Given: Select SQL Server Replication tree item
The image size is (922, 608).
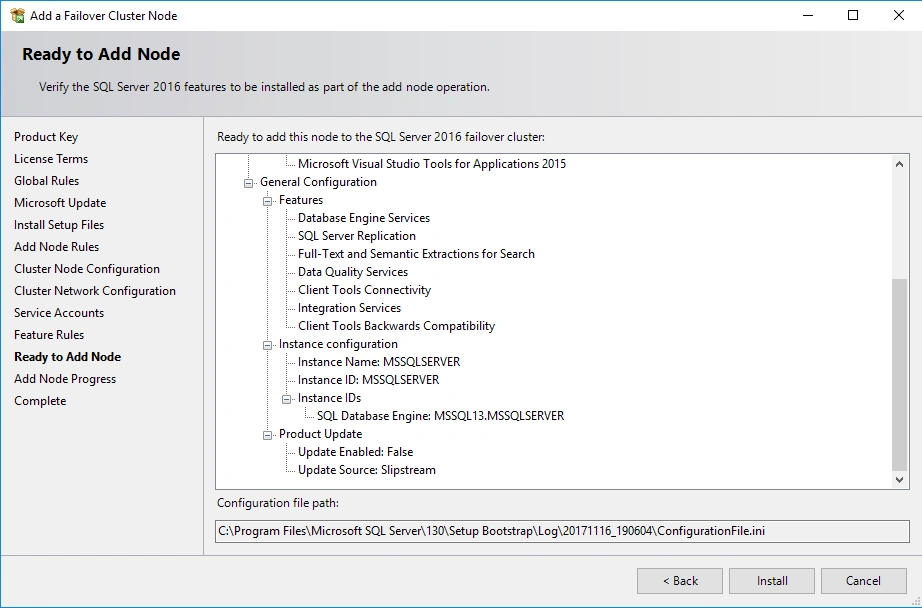Looking at the screenshot, I should [x=357, y=236].
